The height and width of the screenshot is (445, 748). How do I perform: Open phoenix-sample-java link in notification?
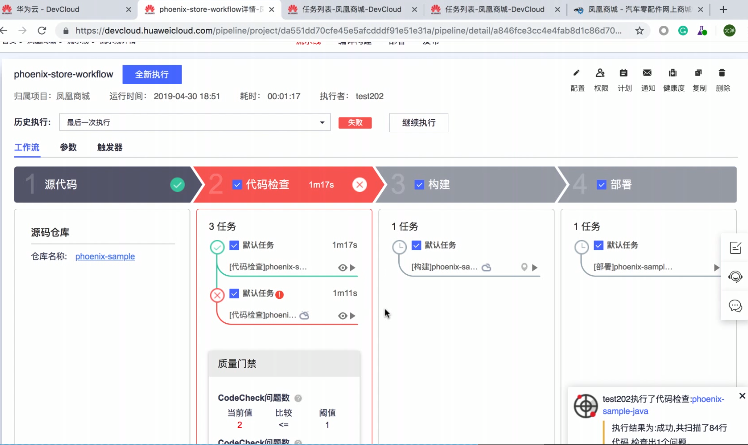click(663, 405)
